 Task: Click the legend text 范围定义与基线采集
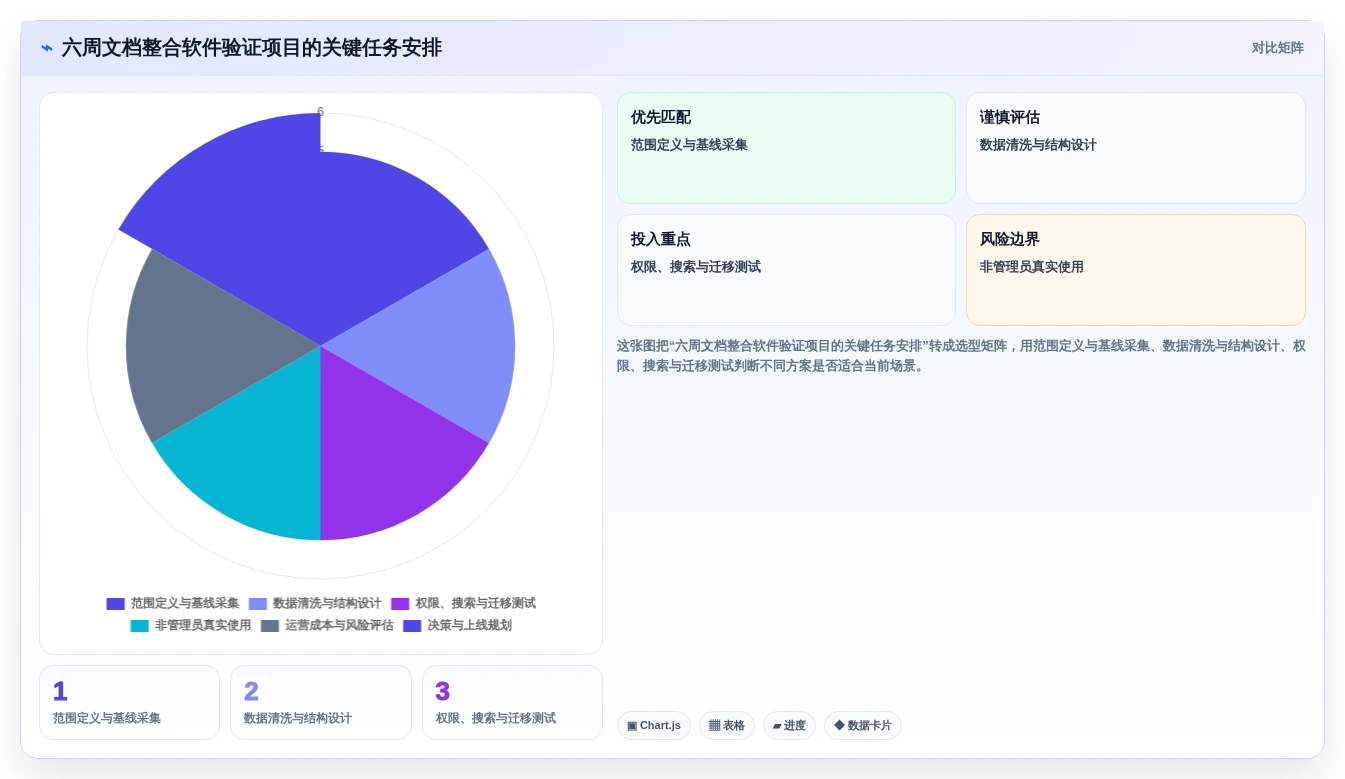pyautogui.click(x=185, y=604)
